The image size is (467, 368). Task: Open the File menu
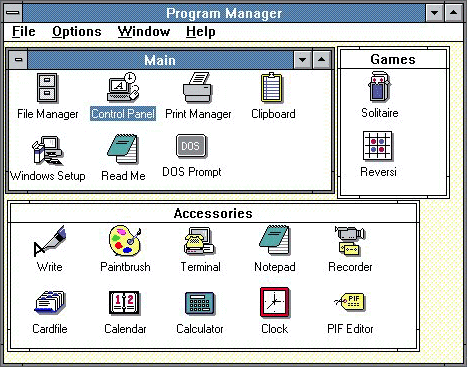pos(24,32)
